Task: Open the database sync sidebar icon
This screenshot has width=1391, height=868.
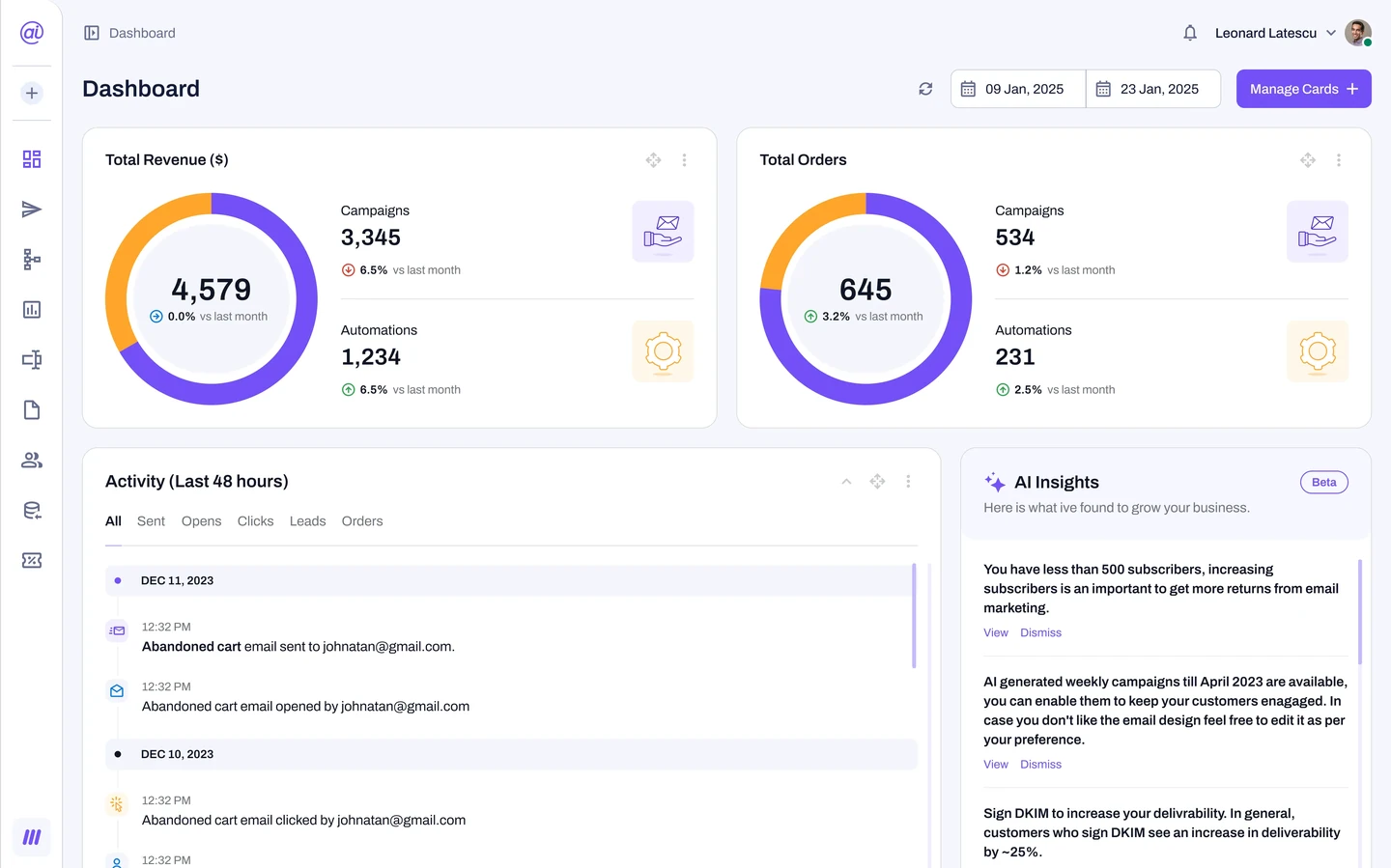Action: (32, 511)
